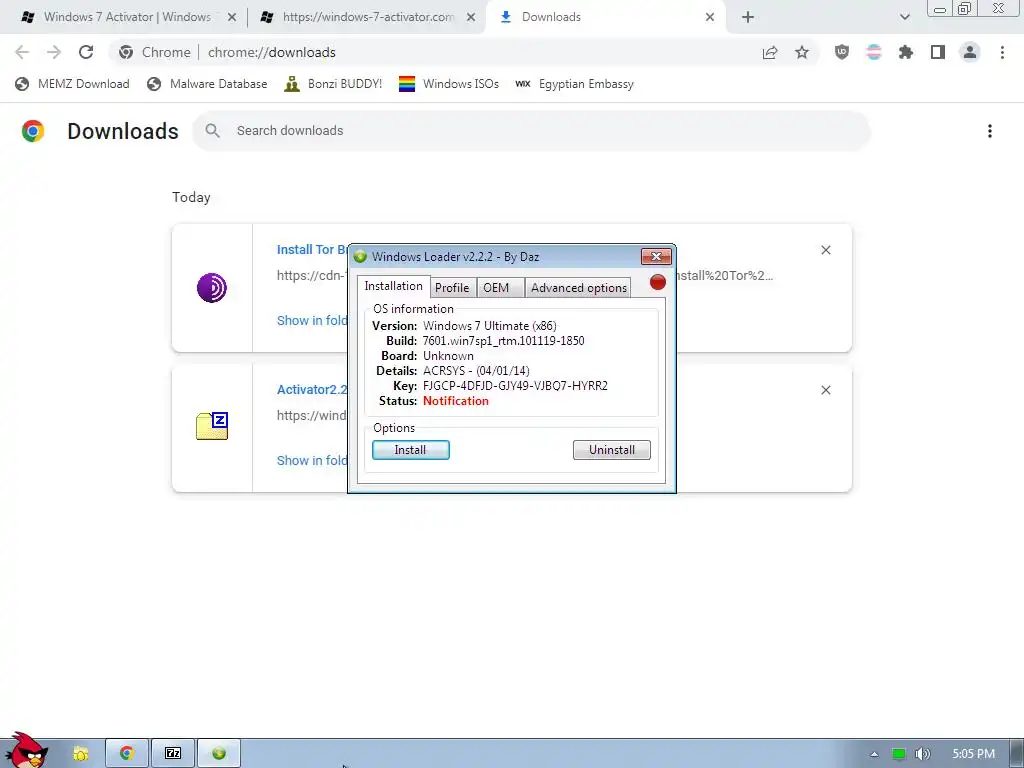Expand the tab search dropdown arrow

[904, 18]
